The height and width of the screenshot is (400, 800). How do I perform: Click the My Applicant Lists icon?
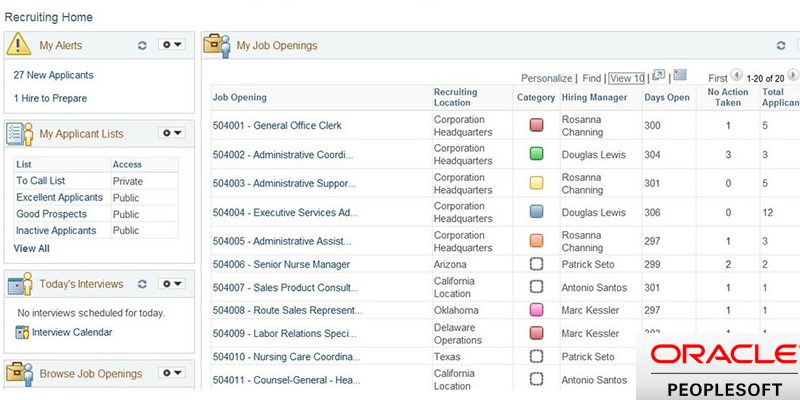pos(19,134)
